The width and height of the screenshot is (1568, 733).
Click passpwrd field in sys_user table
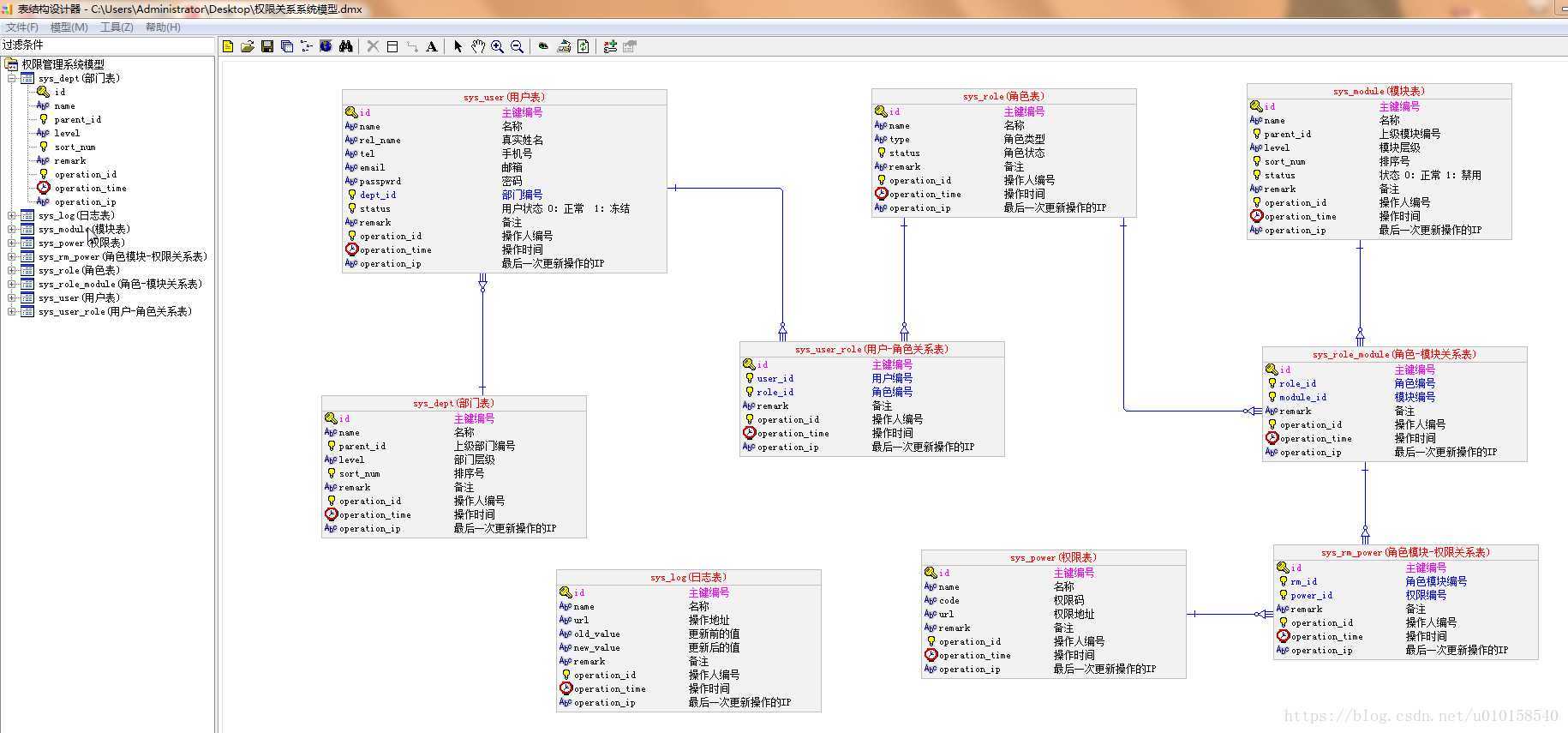(x=380, y=181)
